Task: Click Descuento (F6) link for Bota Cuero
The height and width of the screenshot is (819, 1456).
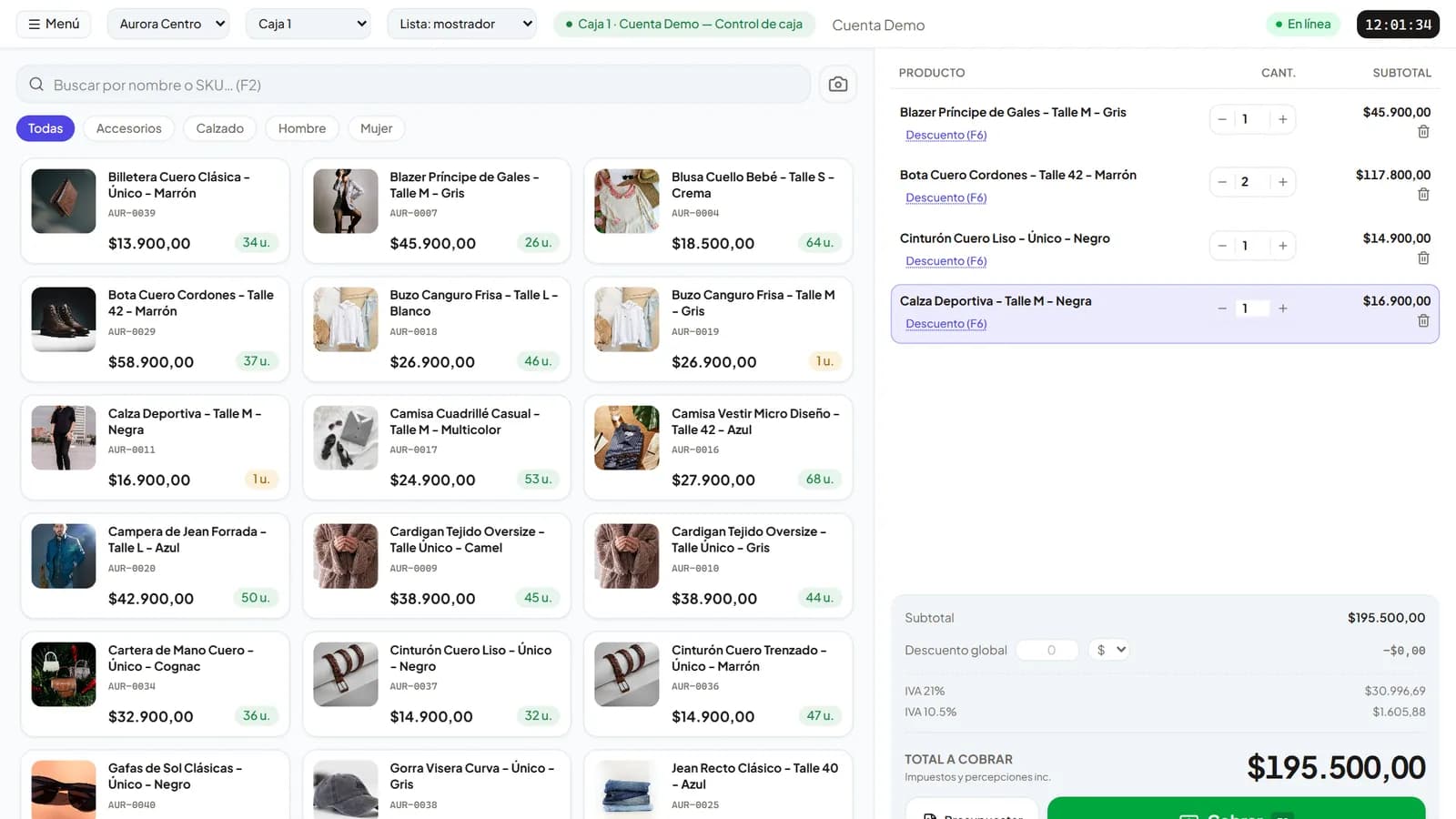Action: [x=946, y=197]
